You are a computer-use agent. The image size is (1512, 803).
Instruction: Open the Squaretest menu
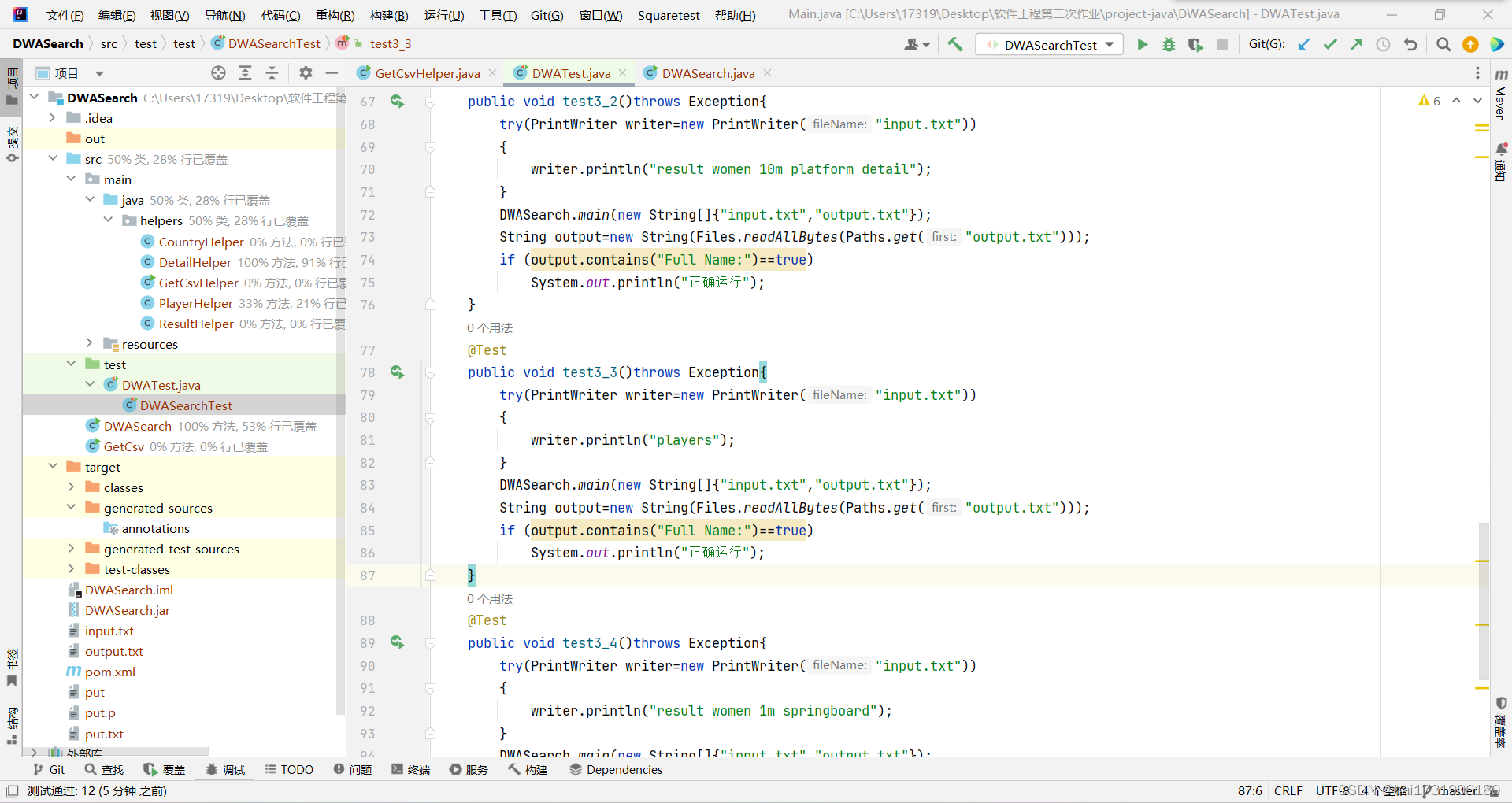[x=669, y=15]
